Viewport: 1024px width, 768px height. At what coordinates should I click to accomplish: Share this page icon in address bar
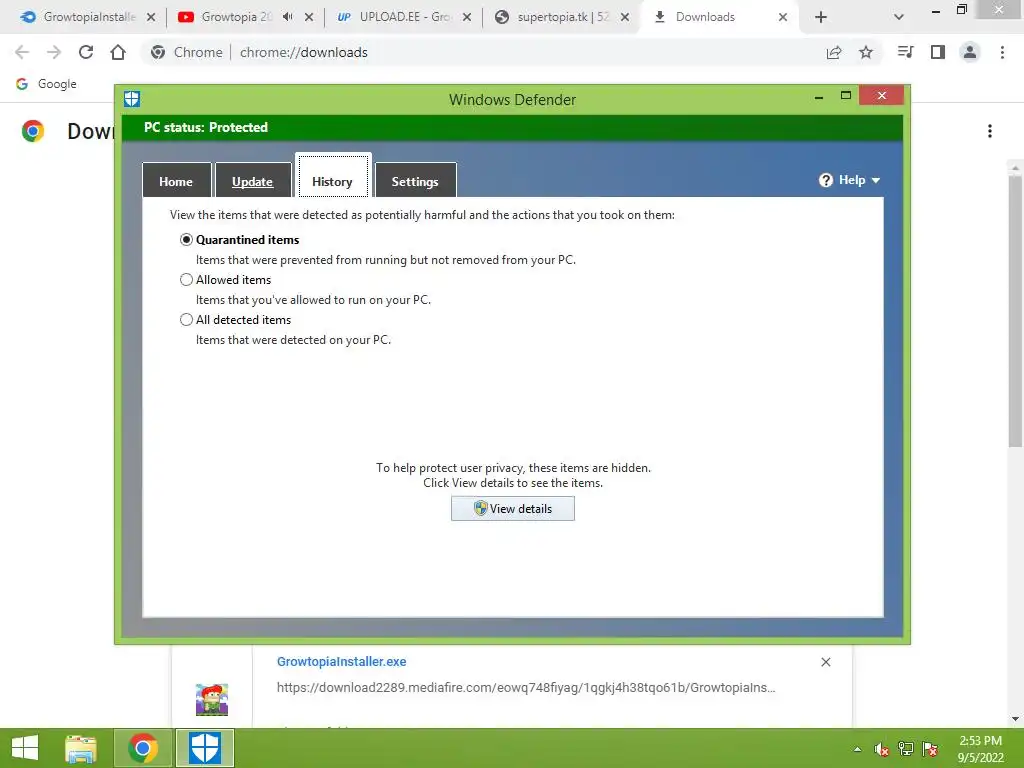tap(834, 52)
